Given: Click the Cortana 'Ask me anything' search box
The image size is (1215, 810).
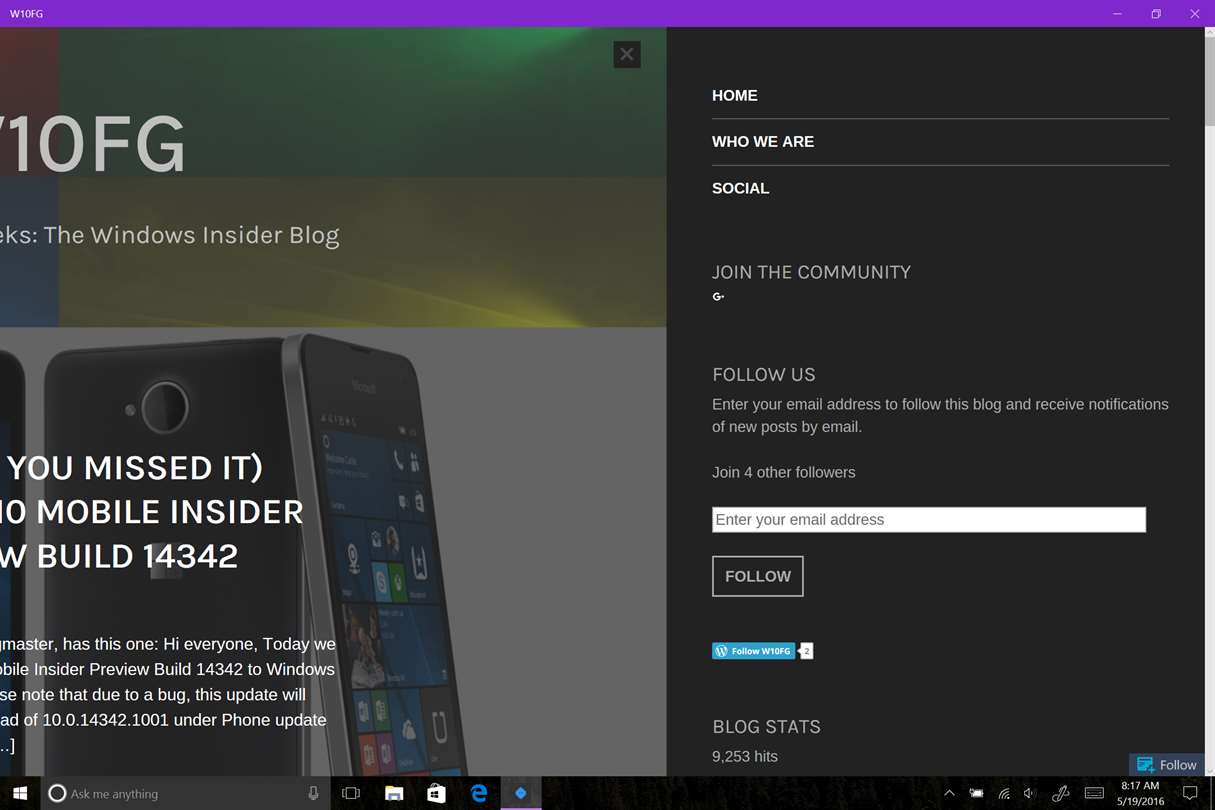Looking at the screenshot, I should coord(186,793).
